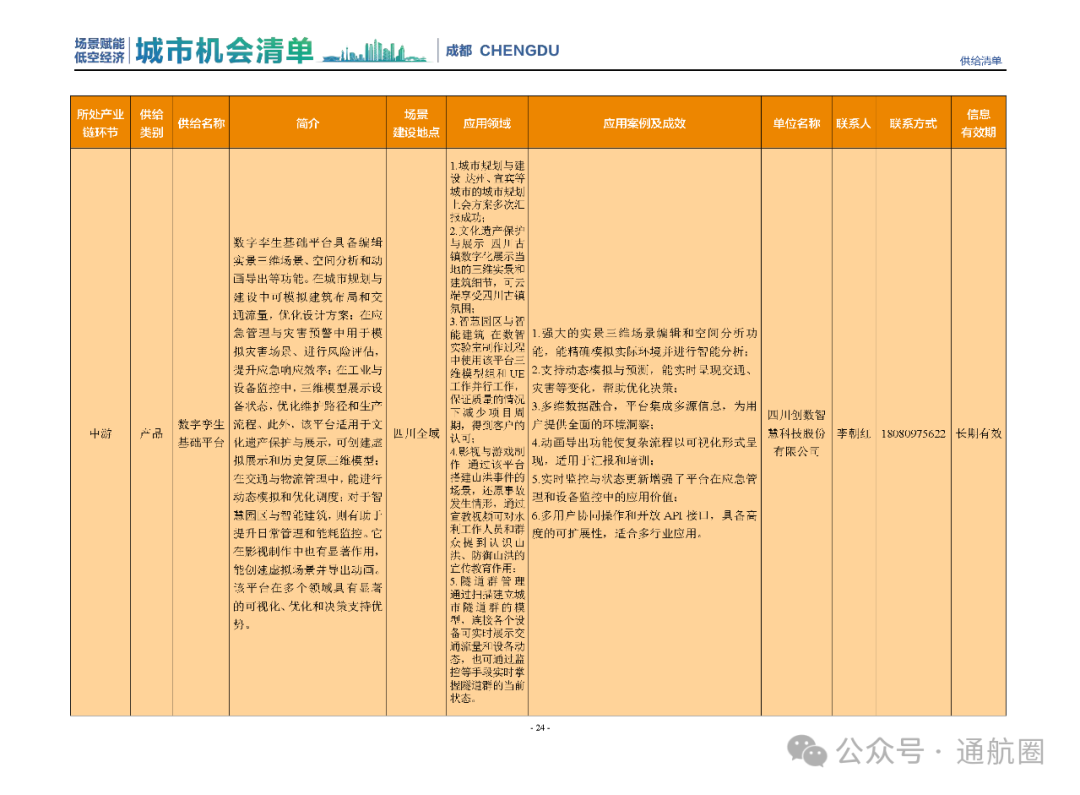
Task: Click the 中游 table cell
Action: (x=101, y=433)
